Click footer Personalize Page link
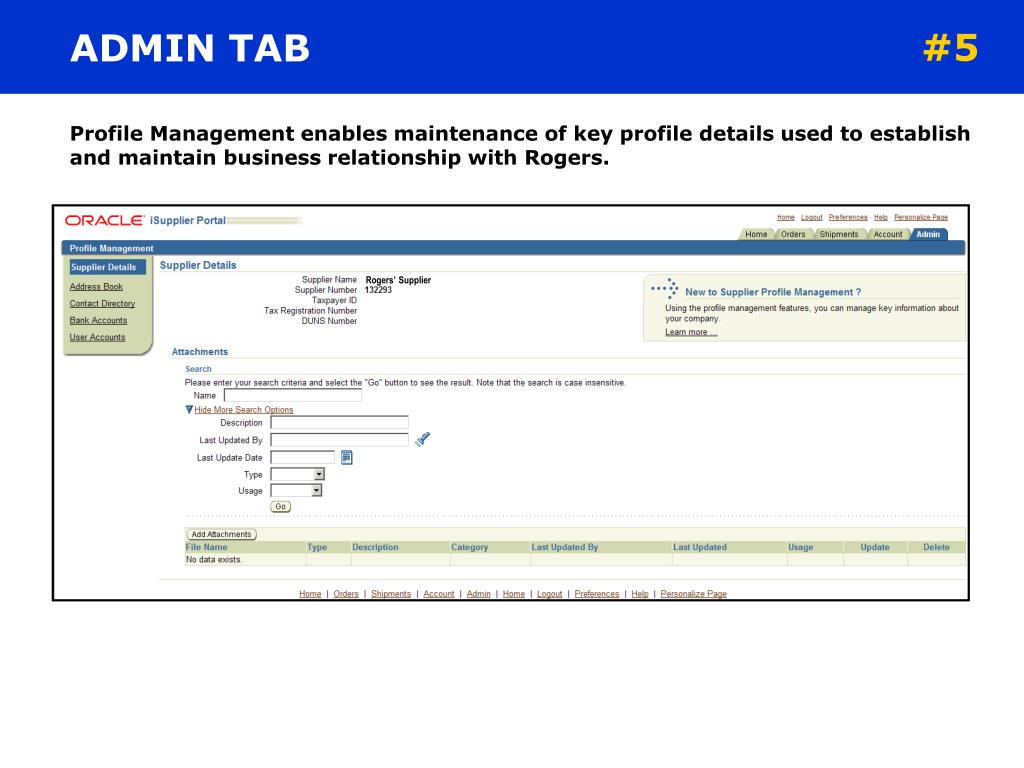1024x768 pixels. pos(694,594)
